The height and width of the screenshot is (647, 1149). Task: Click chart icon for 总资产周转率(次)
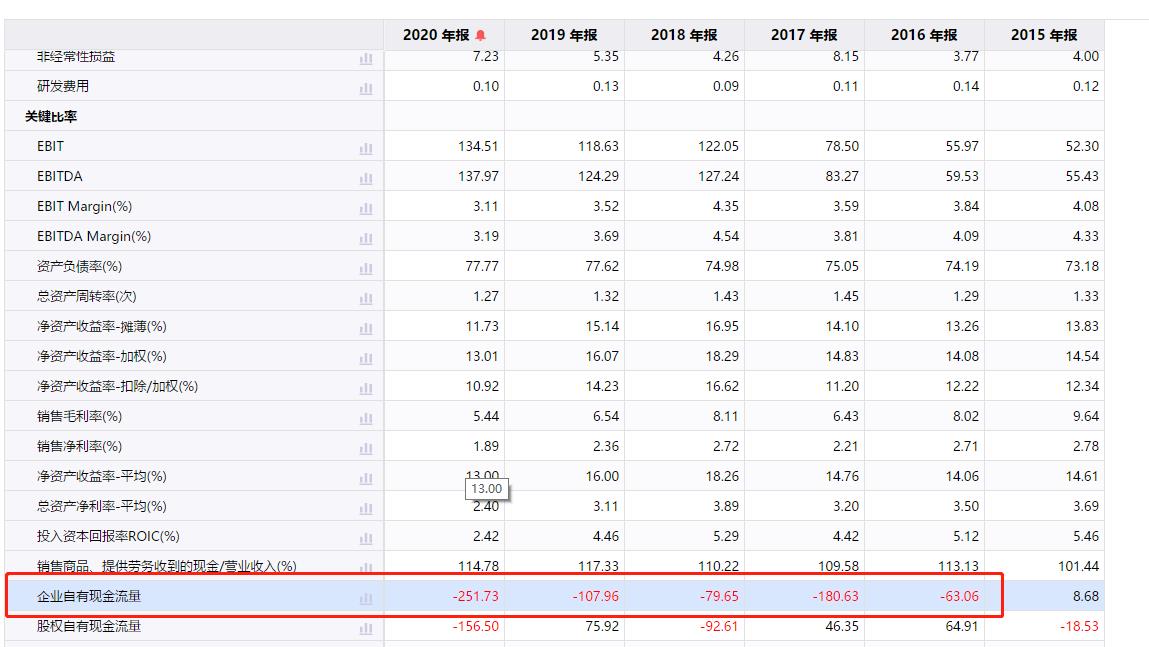point(365,298)
